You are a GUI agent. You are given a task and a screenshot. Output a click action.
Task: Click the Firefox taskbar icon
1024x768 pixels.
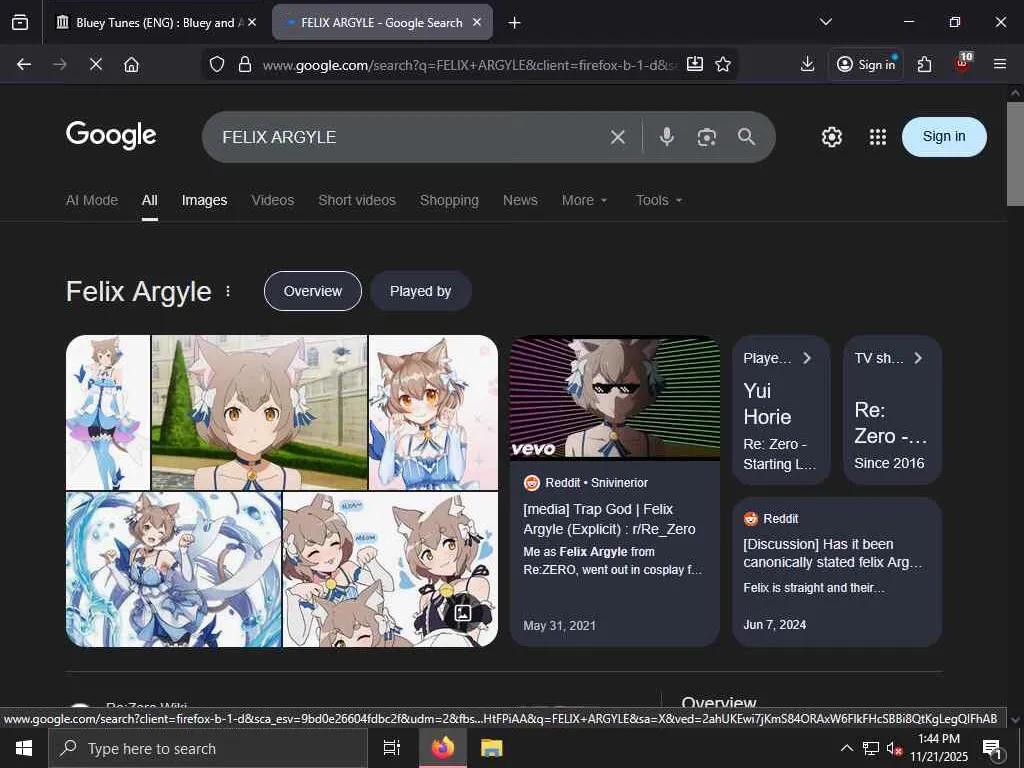point(442,748)
